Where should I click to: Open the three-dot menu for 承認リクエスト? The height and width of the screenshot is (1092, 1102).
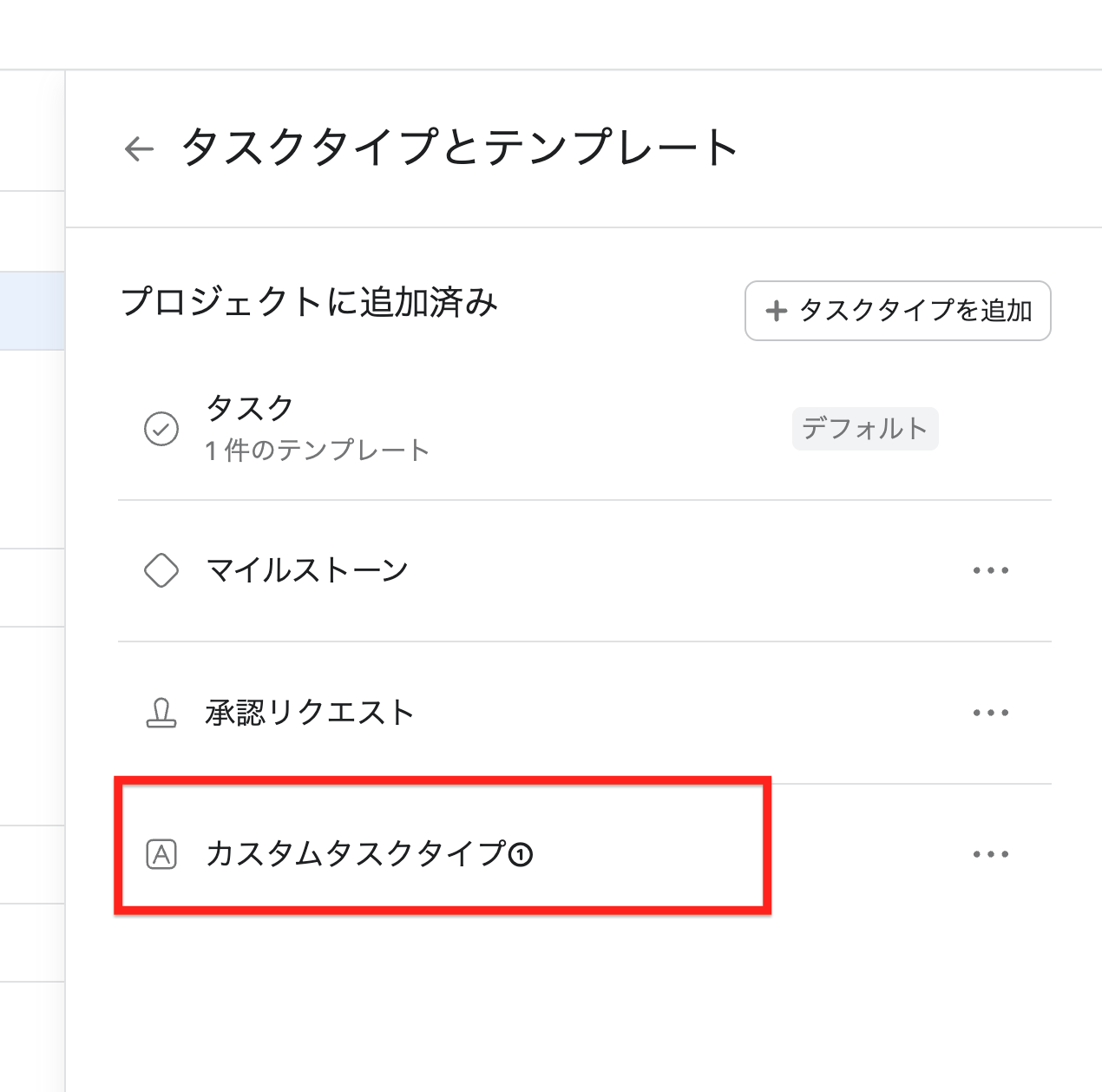coord(990,713)
